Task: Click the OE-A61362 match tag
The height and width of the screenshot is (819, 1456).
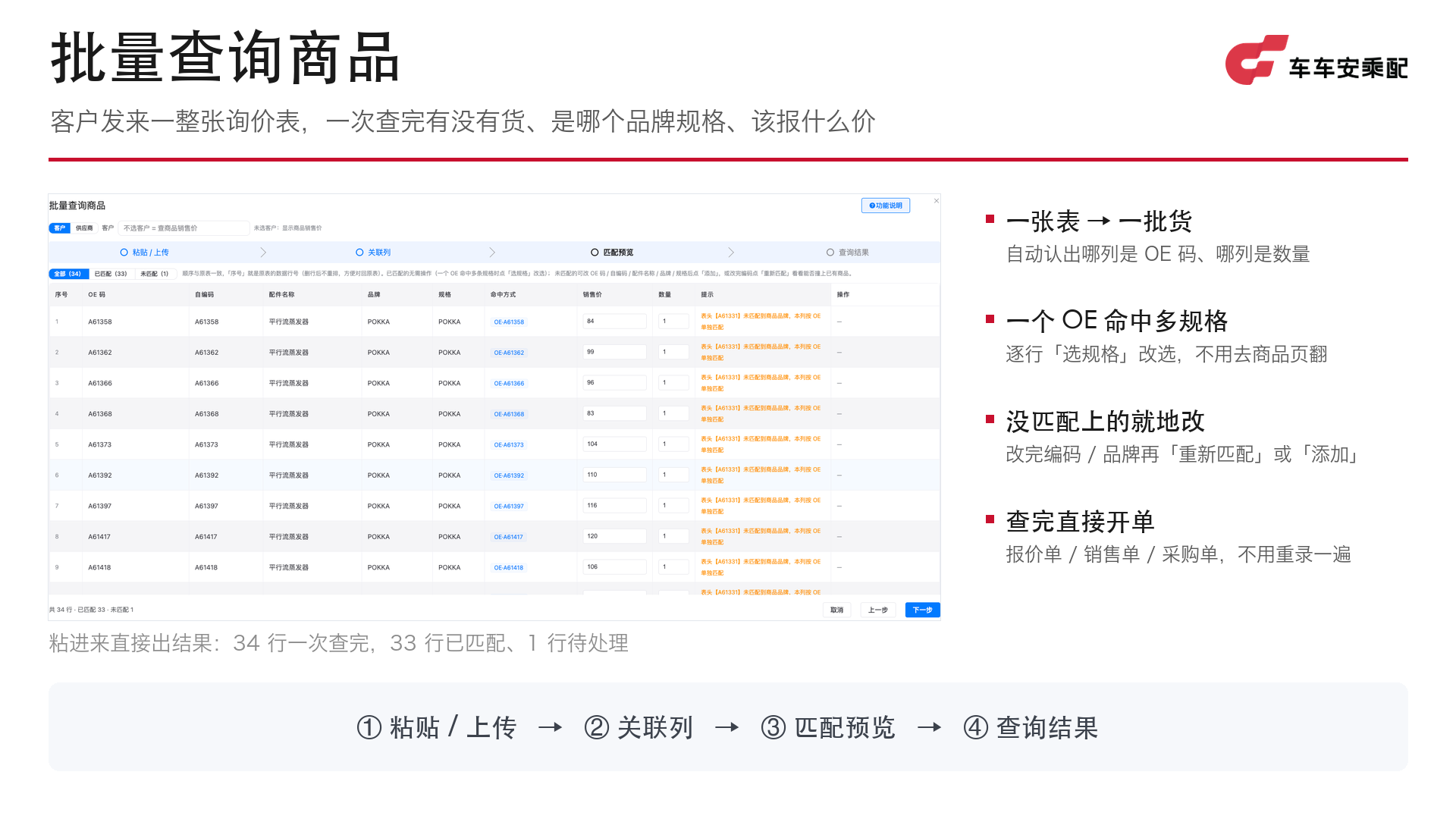Action: click(x=509, y=353)
